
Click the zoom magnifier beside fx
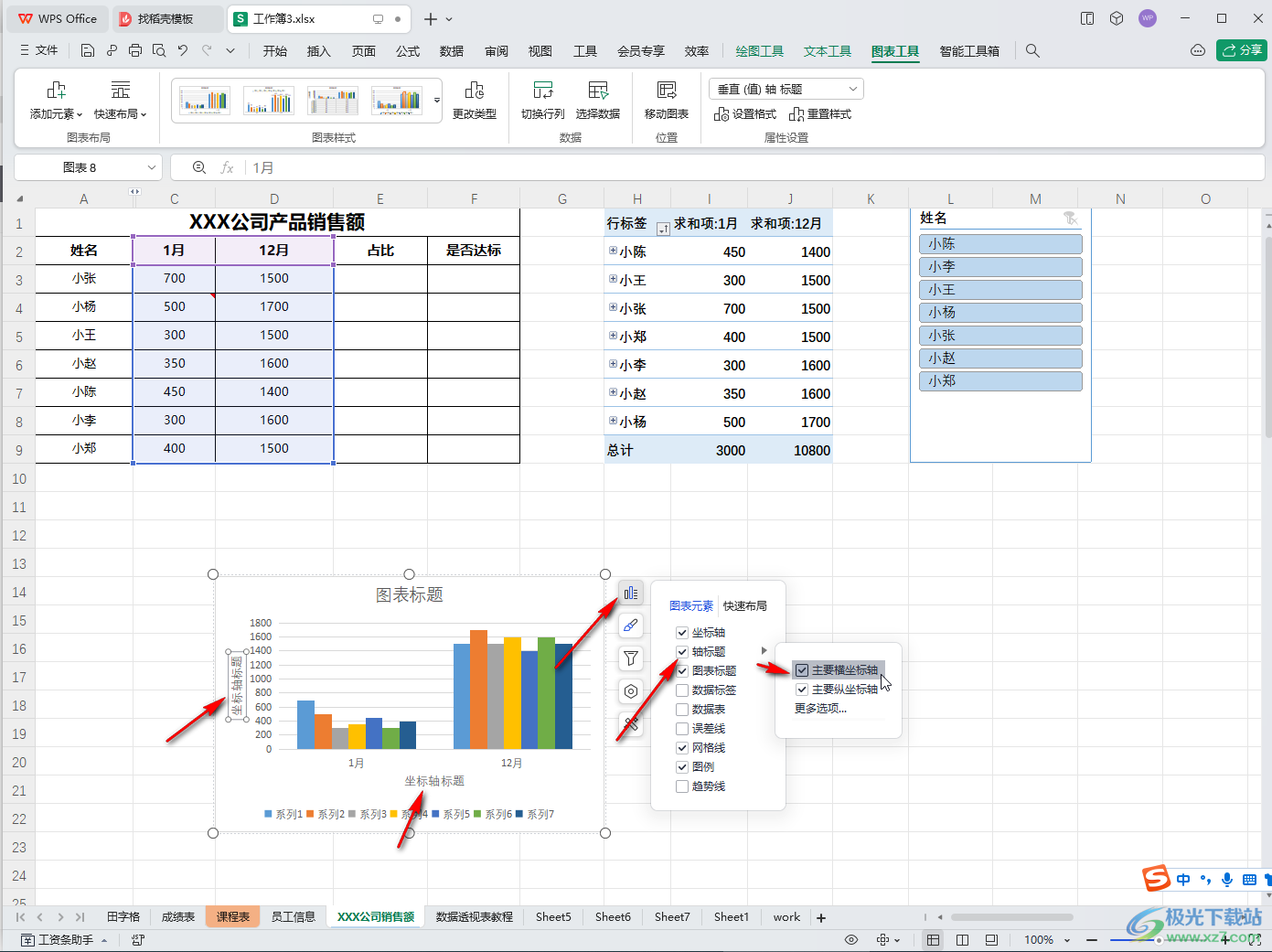(x=199, y=167)
